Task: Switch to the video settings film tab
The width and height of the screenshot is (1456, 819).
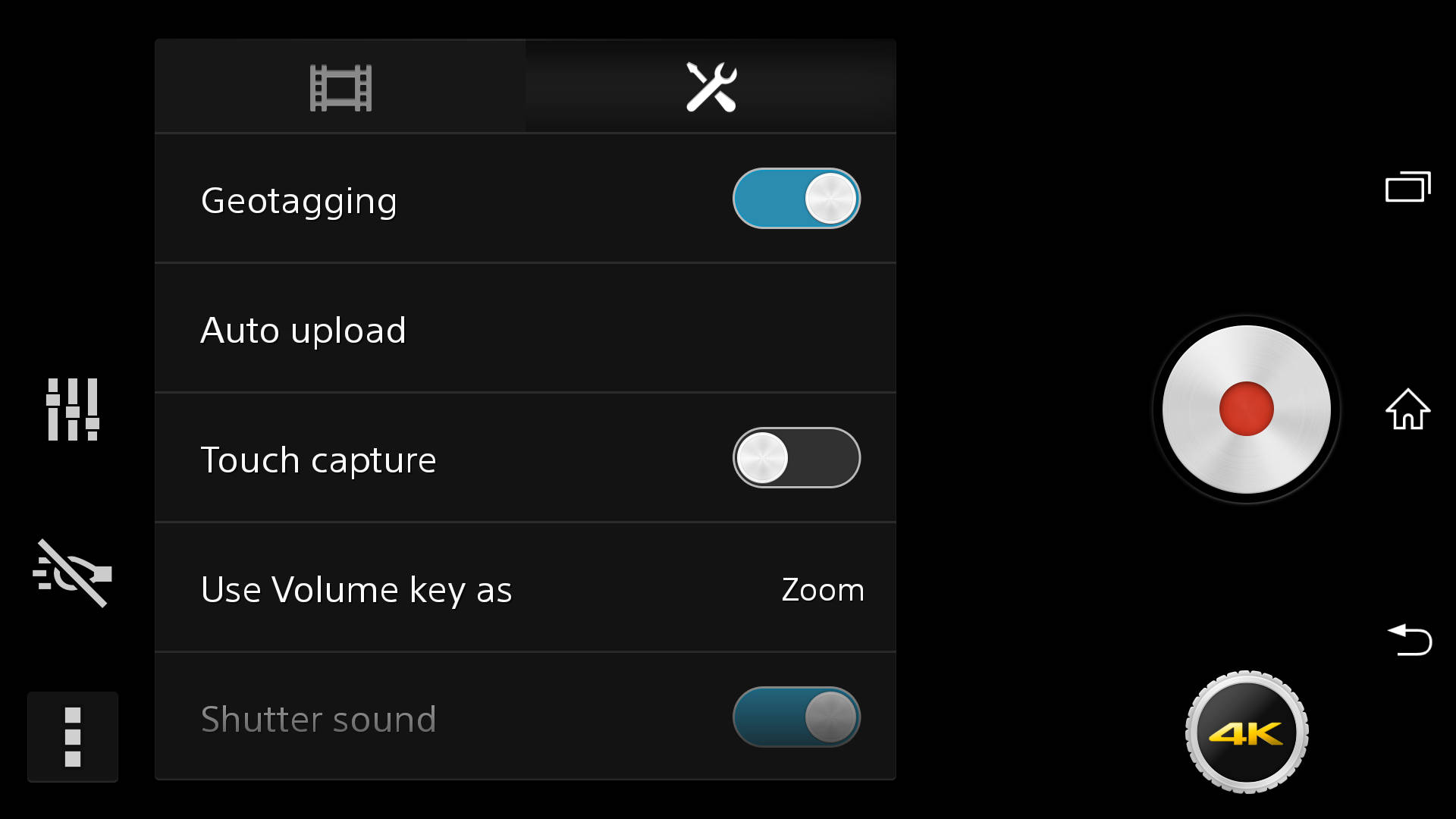Action: coord(340,87)
